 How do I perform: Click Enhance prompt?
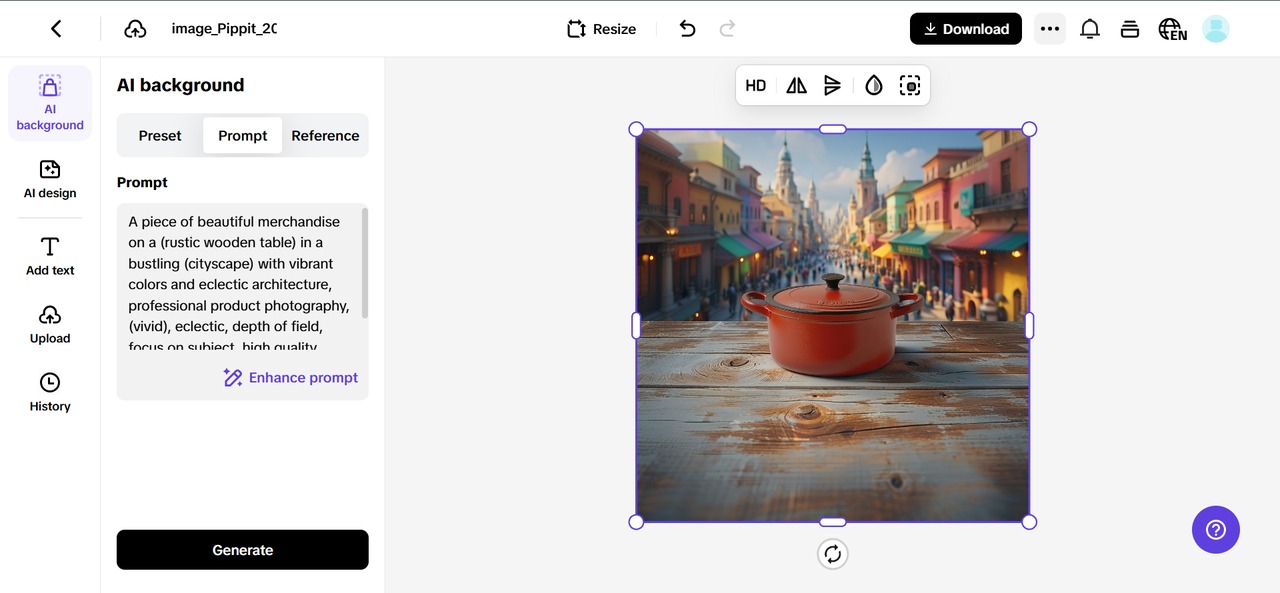coord(291,378)
